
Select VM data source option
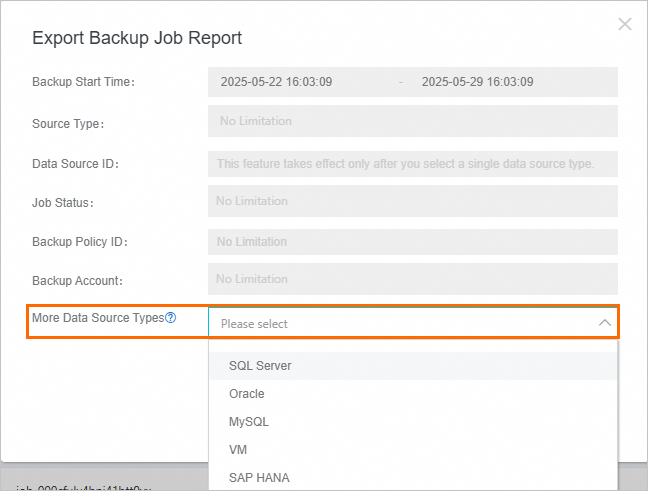click(x=238, y=450)
